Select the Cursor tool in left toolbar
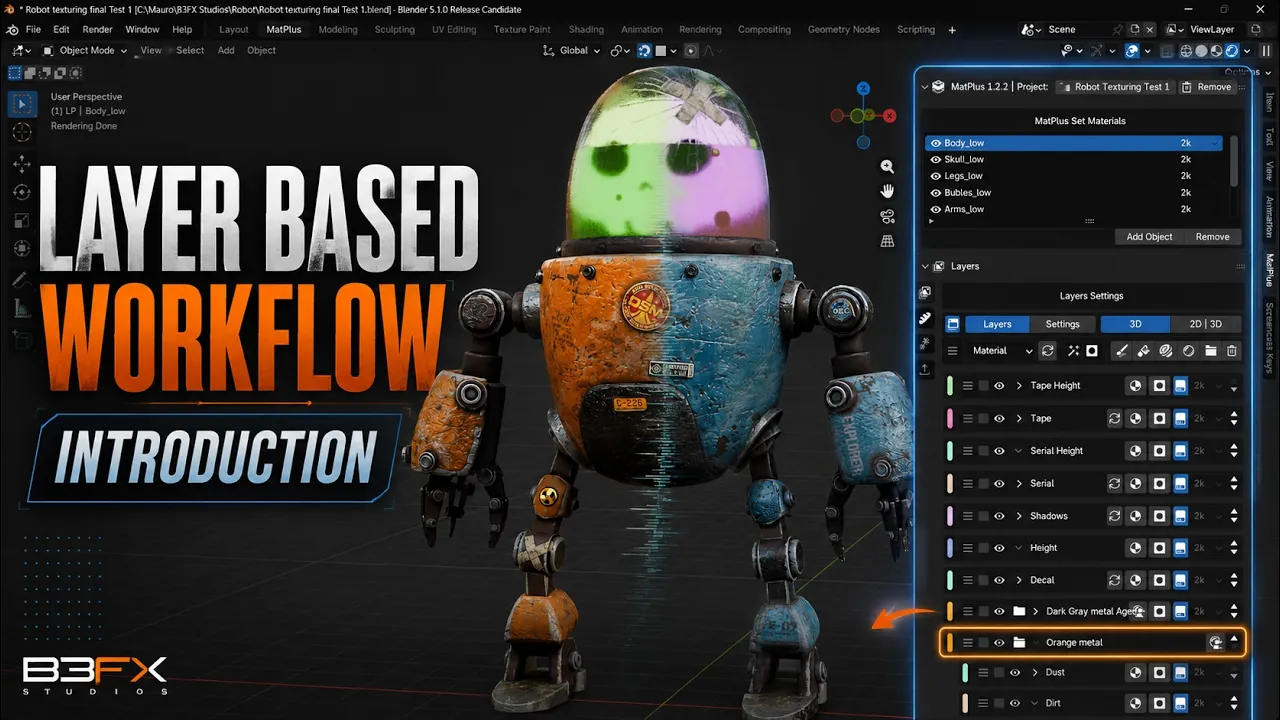 [21, 133]
